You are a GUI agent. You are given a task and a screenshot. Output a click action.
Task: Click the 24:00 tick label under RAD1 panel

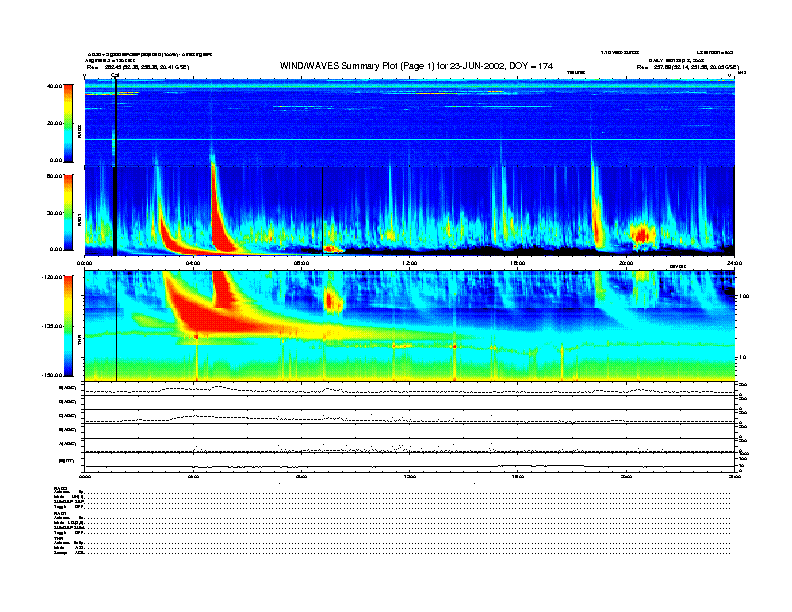point(734,263)
